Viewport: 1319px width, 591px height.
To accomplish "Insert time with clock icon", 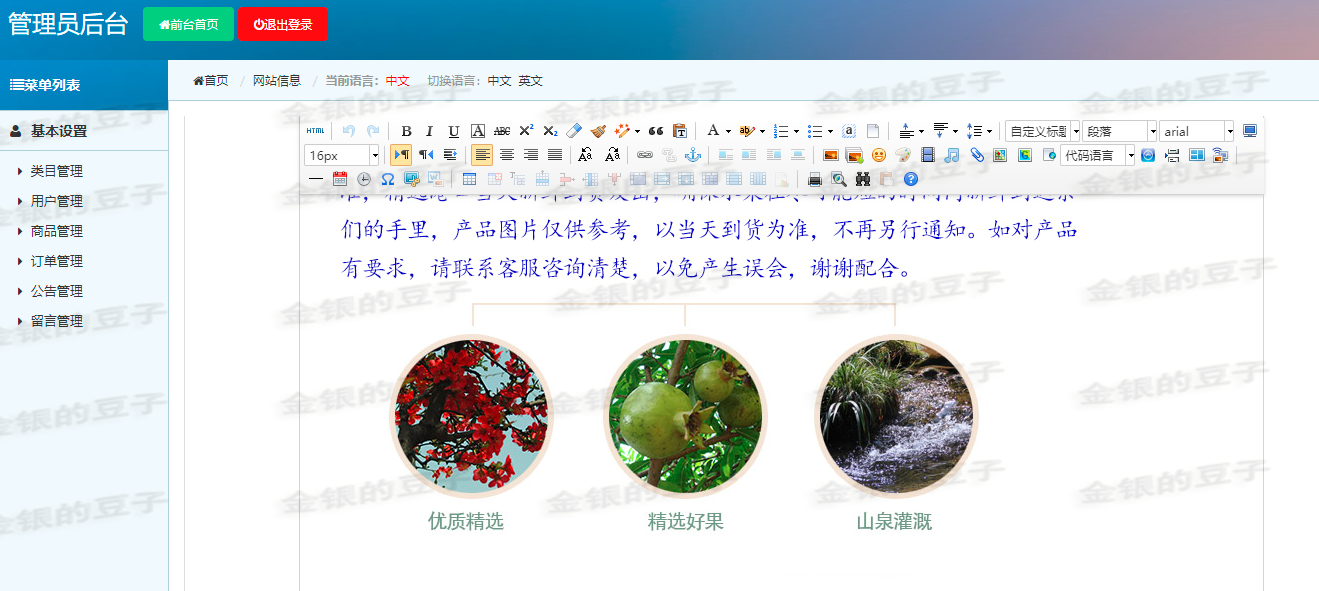I will pos(364,179).
